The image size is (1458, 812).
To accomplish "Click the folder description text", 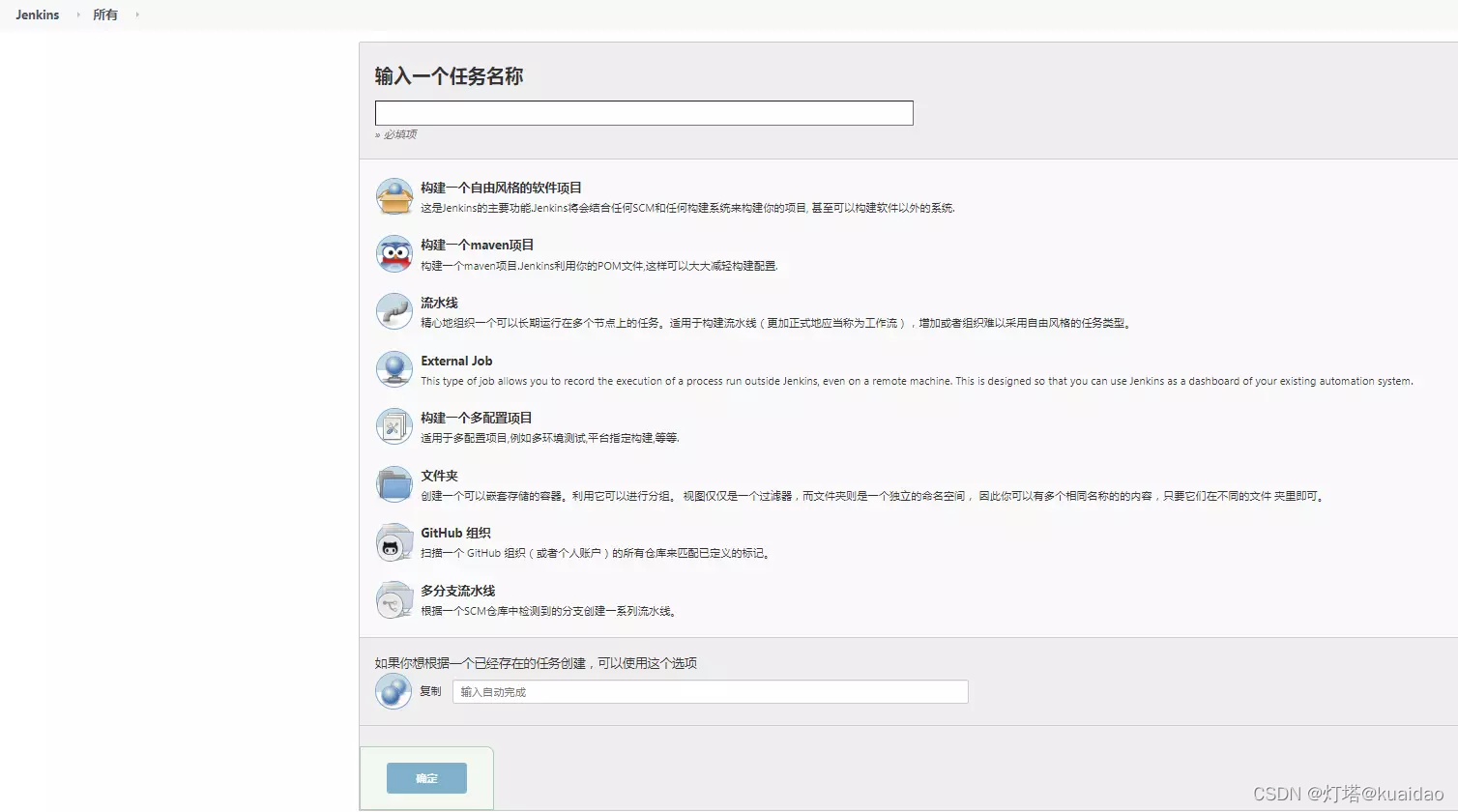I will point(873,496).
